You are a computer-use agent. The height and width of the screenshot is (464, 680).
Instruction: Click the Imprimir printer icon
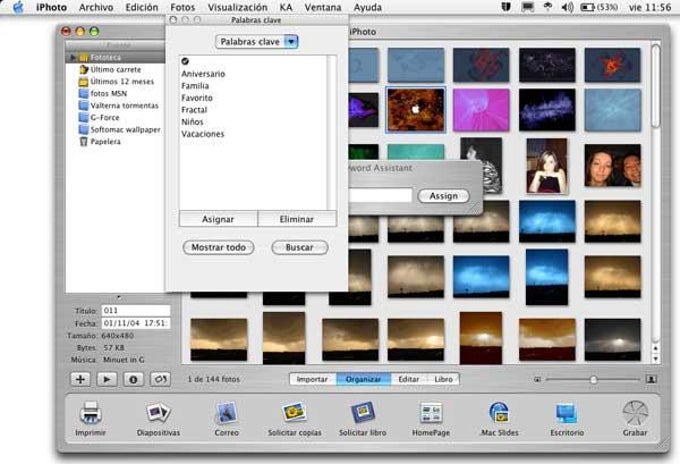click(91, 412)
